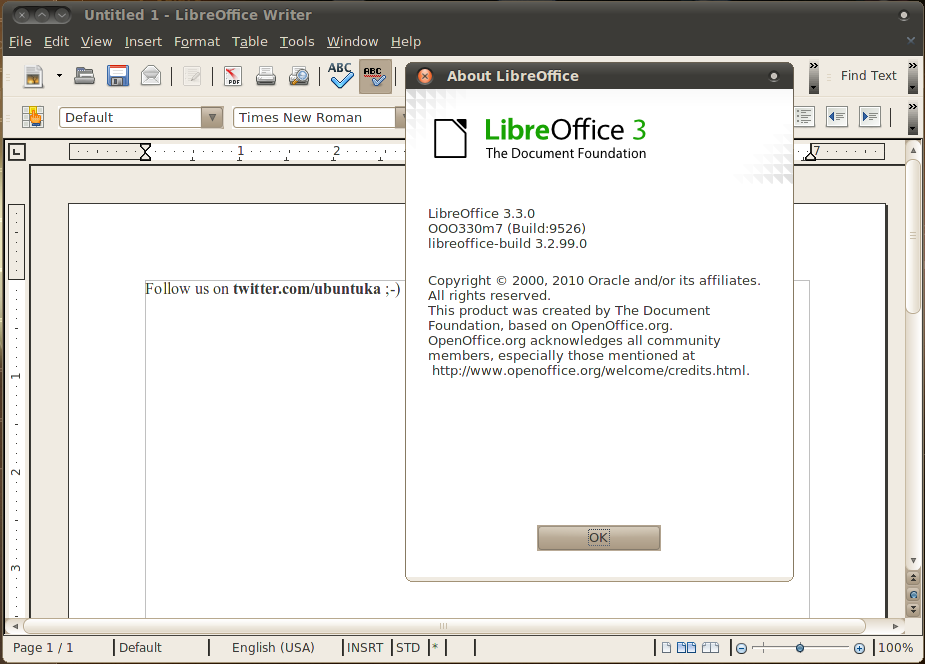Open the Tools menu
The width and height of the screenshot is (925, 664).
point(297,42)
